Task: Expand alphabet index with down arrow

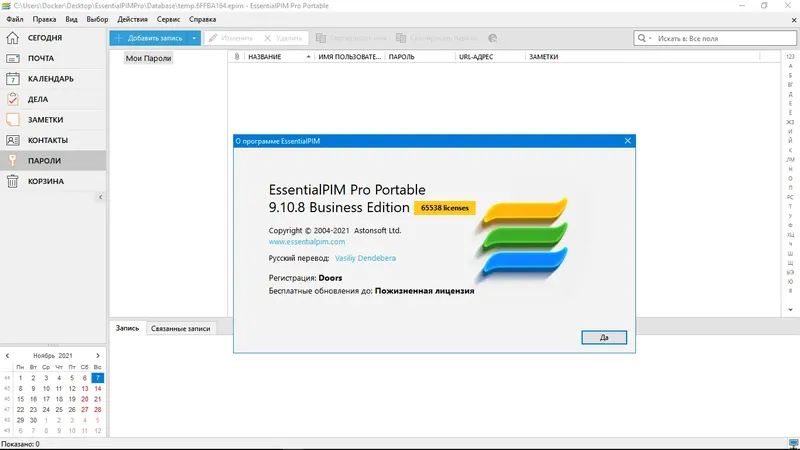Action: 790,310
